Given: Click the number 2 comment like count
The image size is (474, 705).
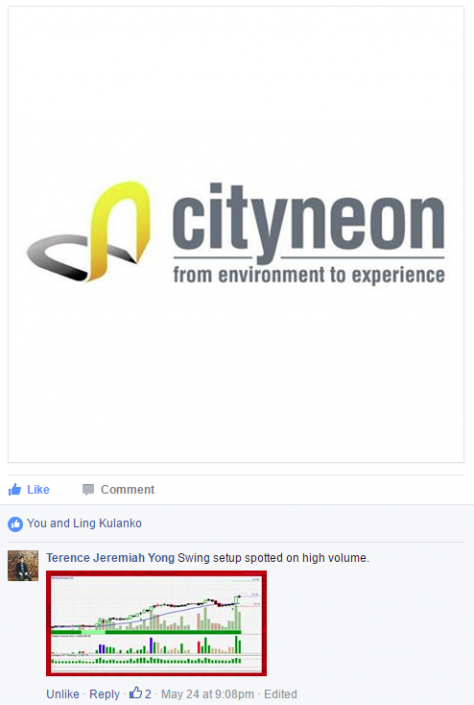Looking at the screenshot, I should (x=148, y=694).
